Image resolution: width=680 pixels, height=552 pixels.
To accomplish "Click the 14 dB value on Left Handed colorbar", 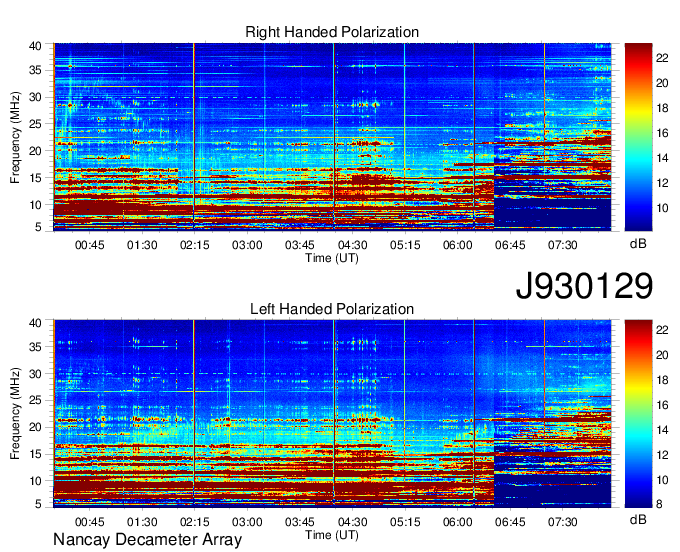I will click(662, 430).
